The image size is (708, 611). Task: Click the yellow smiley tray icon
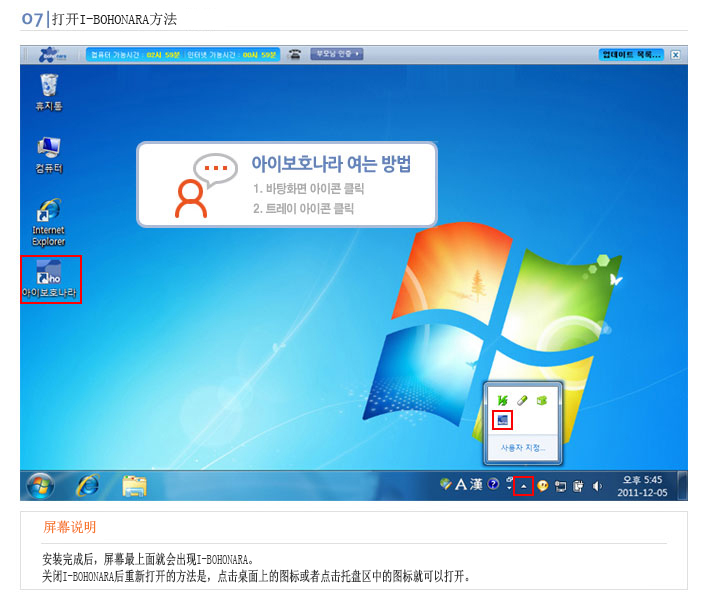point(543,486)
